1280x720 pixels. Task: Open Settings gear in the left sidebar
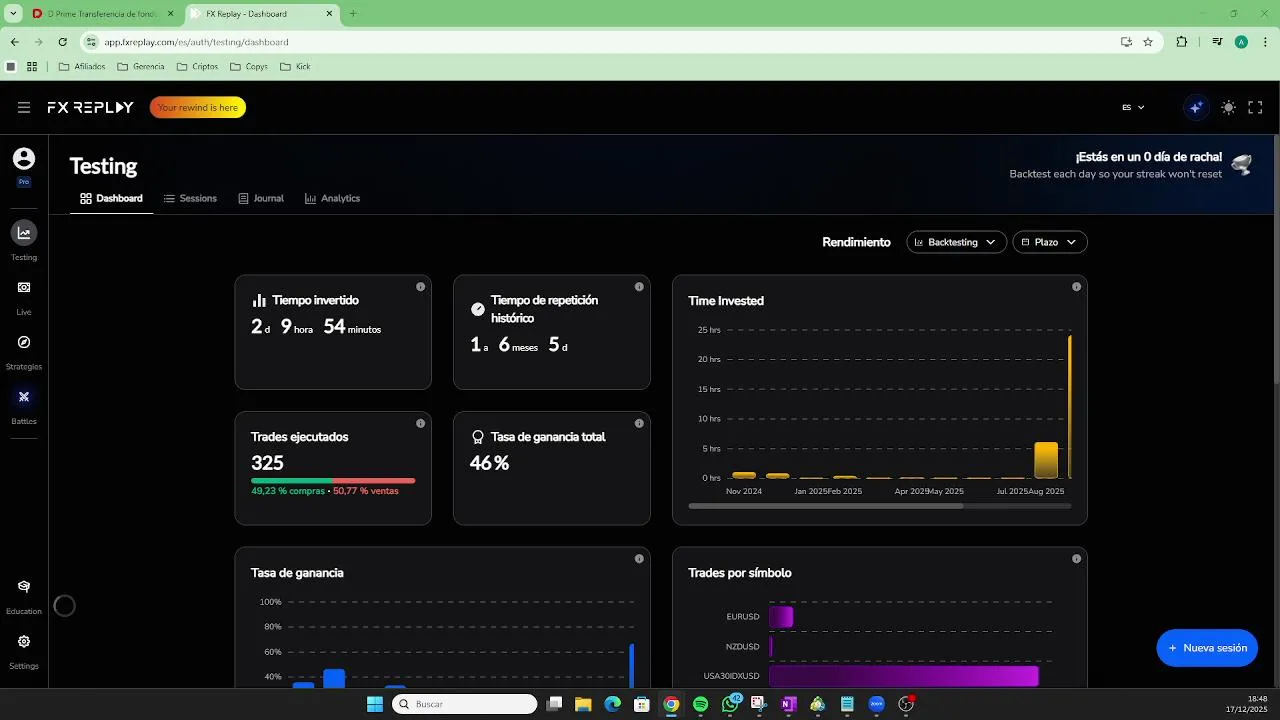24,651
